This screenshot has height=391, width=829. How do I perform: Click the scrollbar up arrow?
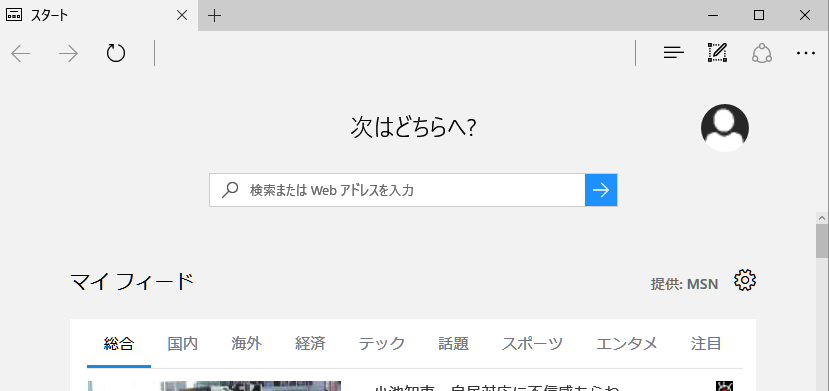pos(822,218)
